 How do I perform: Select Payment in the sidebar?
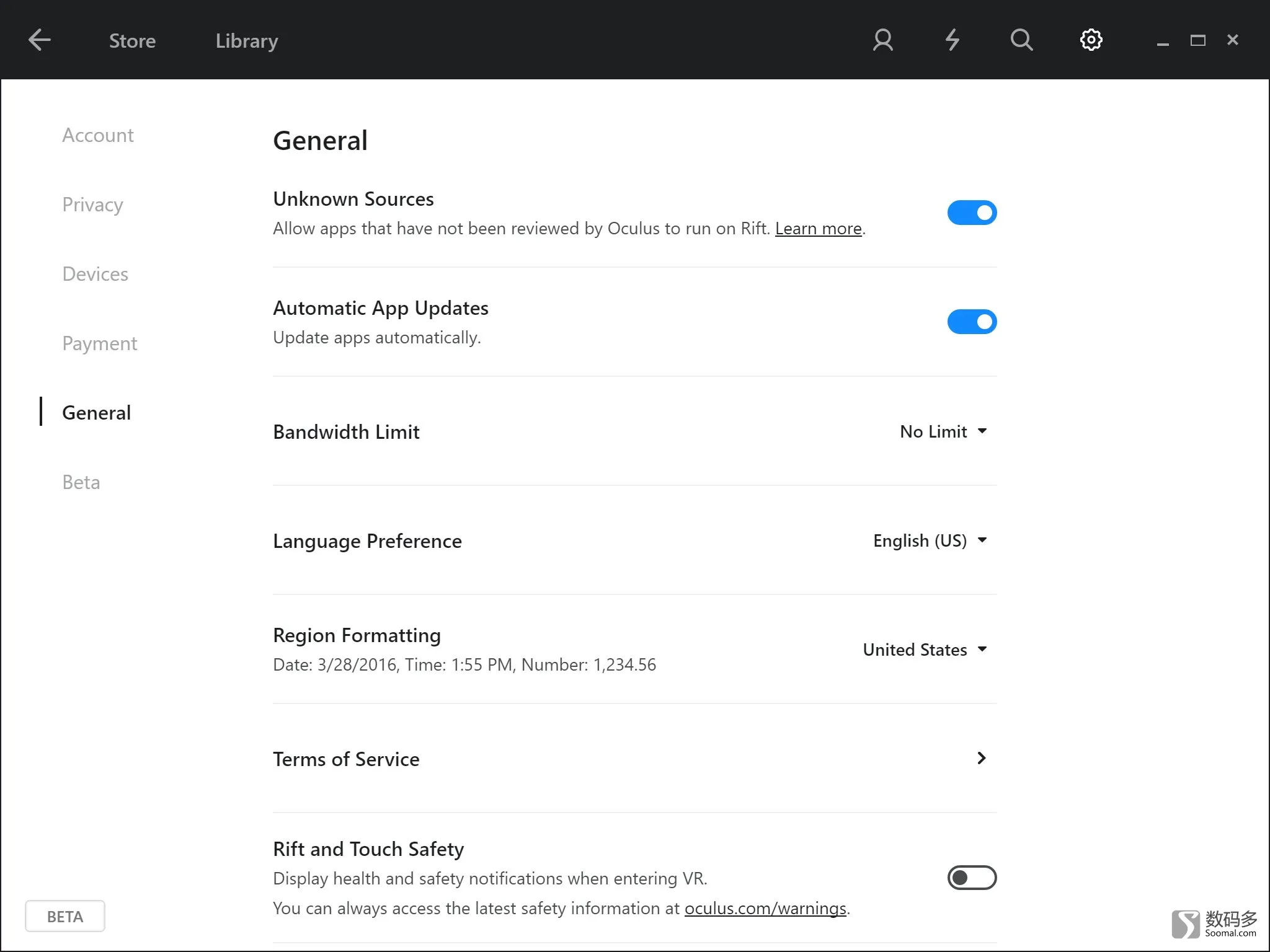[100, 343]
